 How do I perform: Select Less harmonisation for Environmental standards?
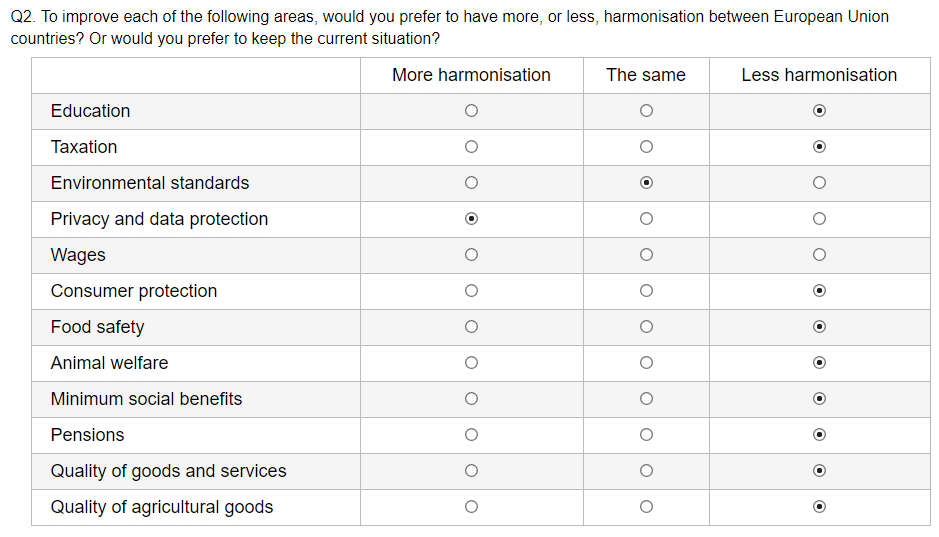(x=819, y=183)
